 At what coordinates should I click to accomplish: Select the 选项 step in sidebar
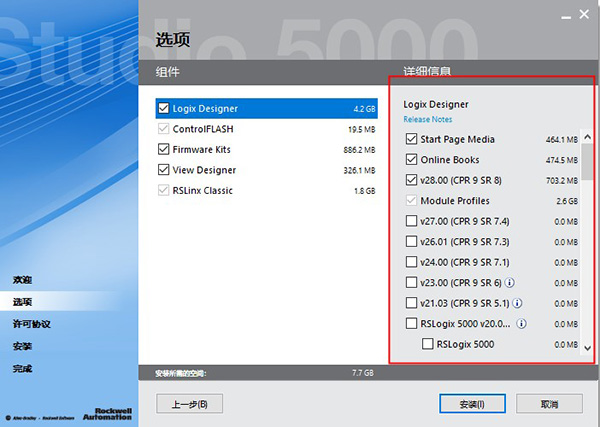22,302
